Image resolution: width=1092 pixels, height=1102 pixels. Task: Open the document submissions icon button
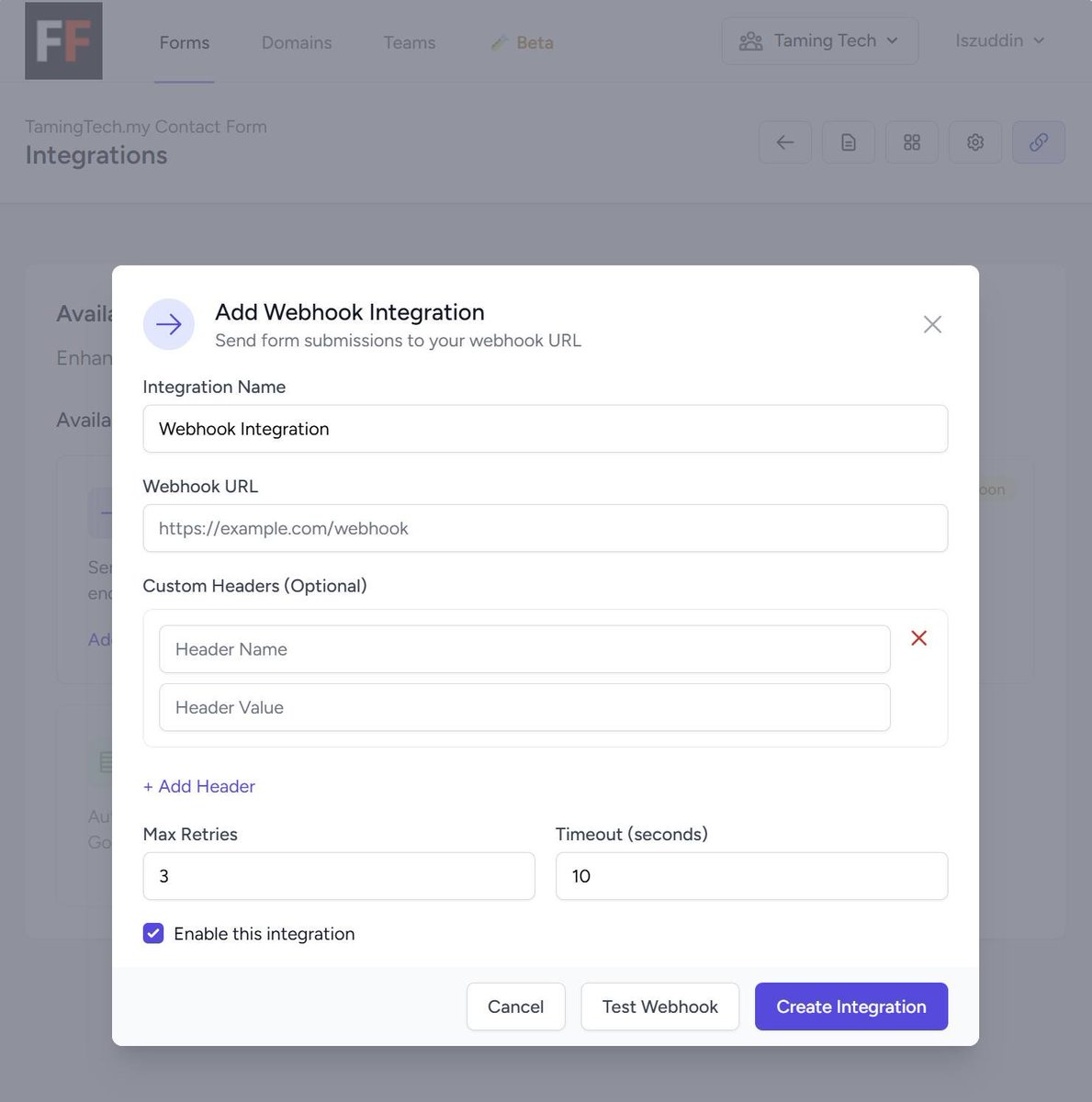(x=849, y=142)
